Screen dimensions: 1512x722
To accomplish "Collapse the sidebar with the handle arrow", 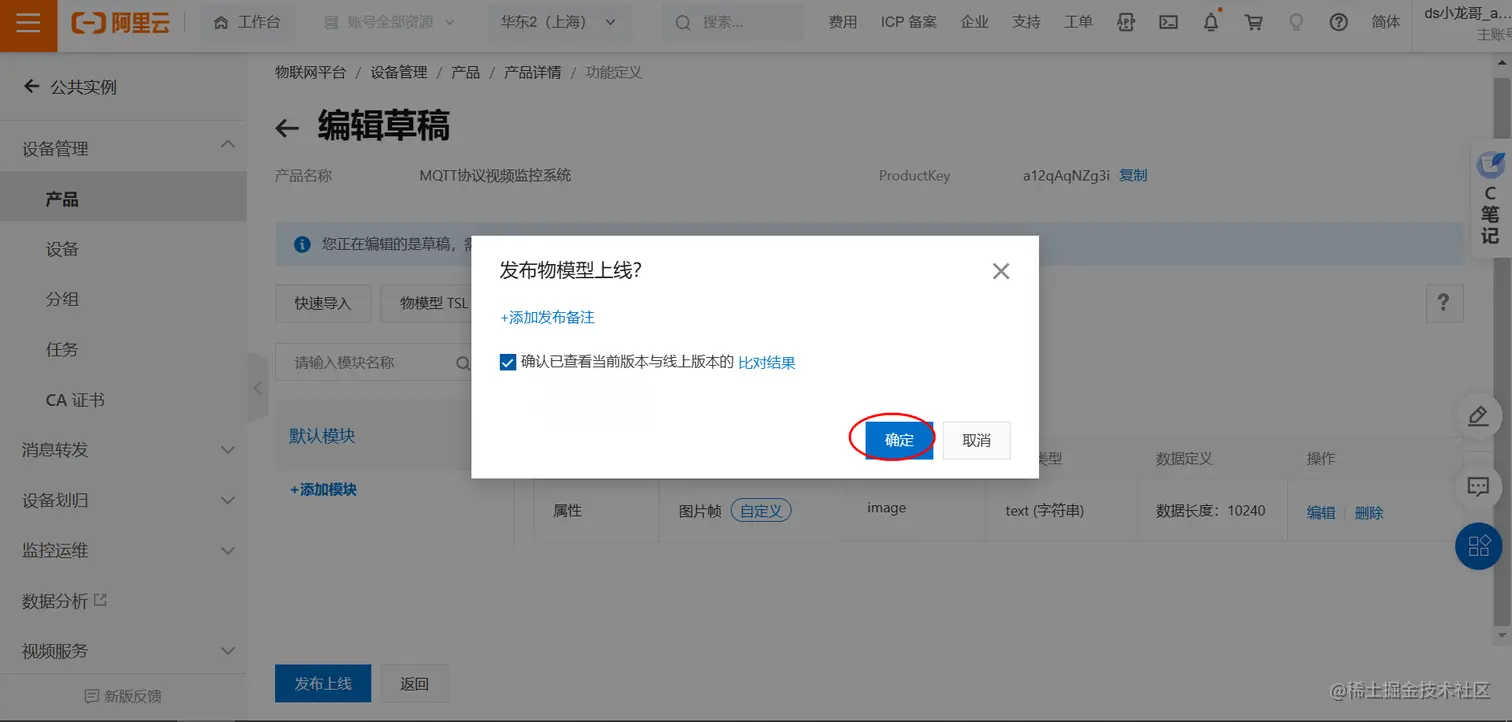I will point(258,387).
